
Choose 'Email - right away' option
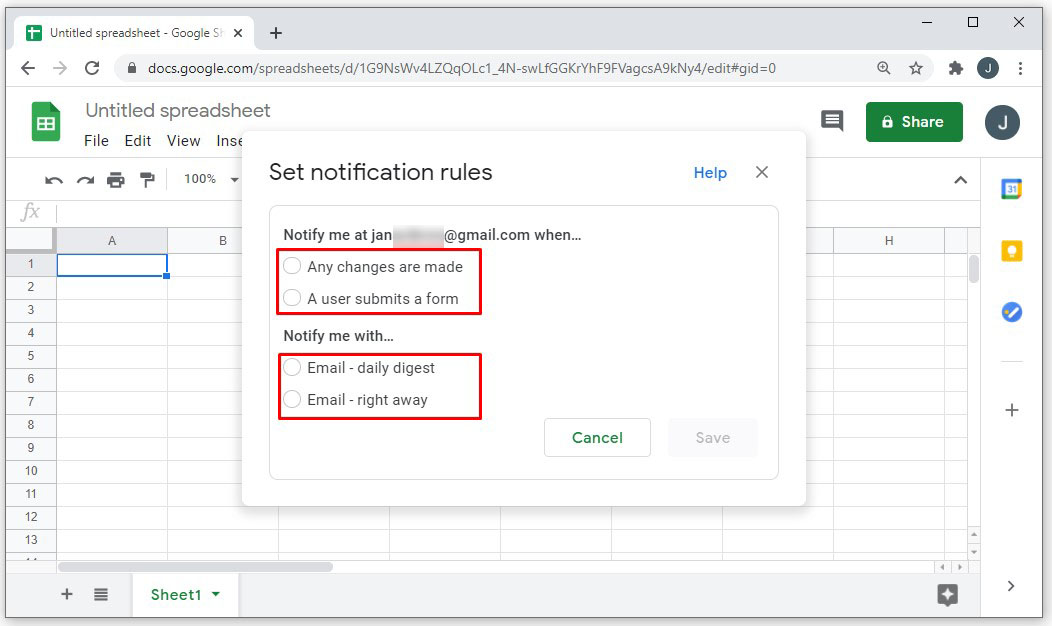pyautogui.click(x=292, y=399)
